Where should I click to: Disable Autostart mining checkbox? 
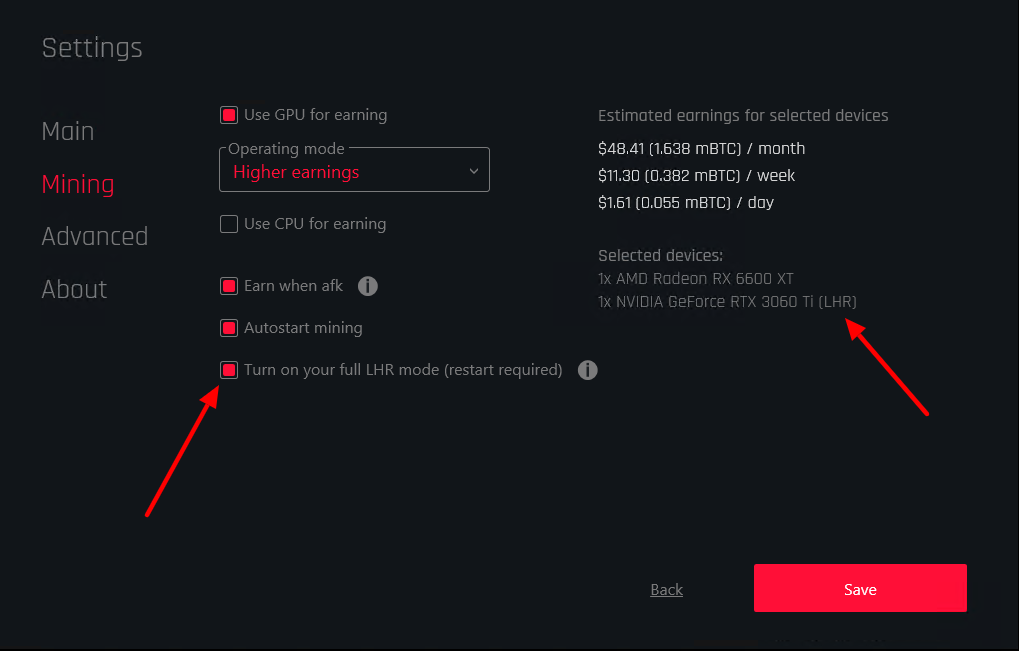pos(229,328)
